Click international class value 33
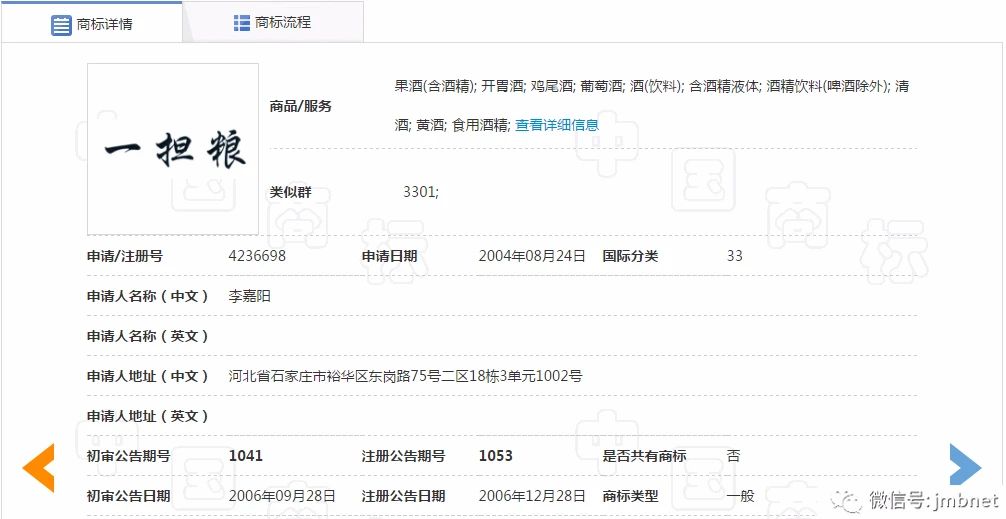This screenshot has width=1006, height=519. (735, 256)
